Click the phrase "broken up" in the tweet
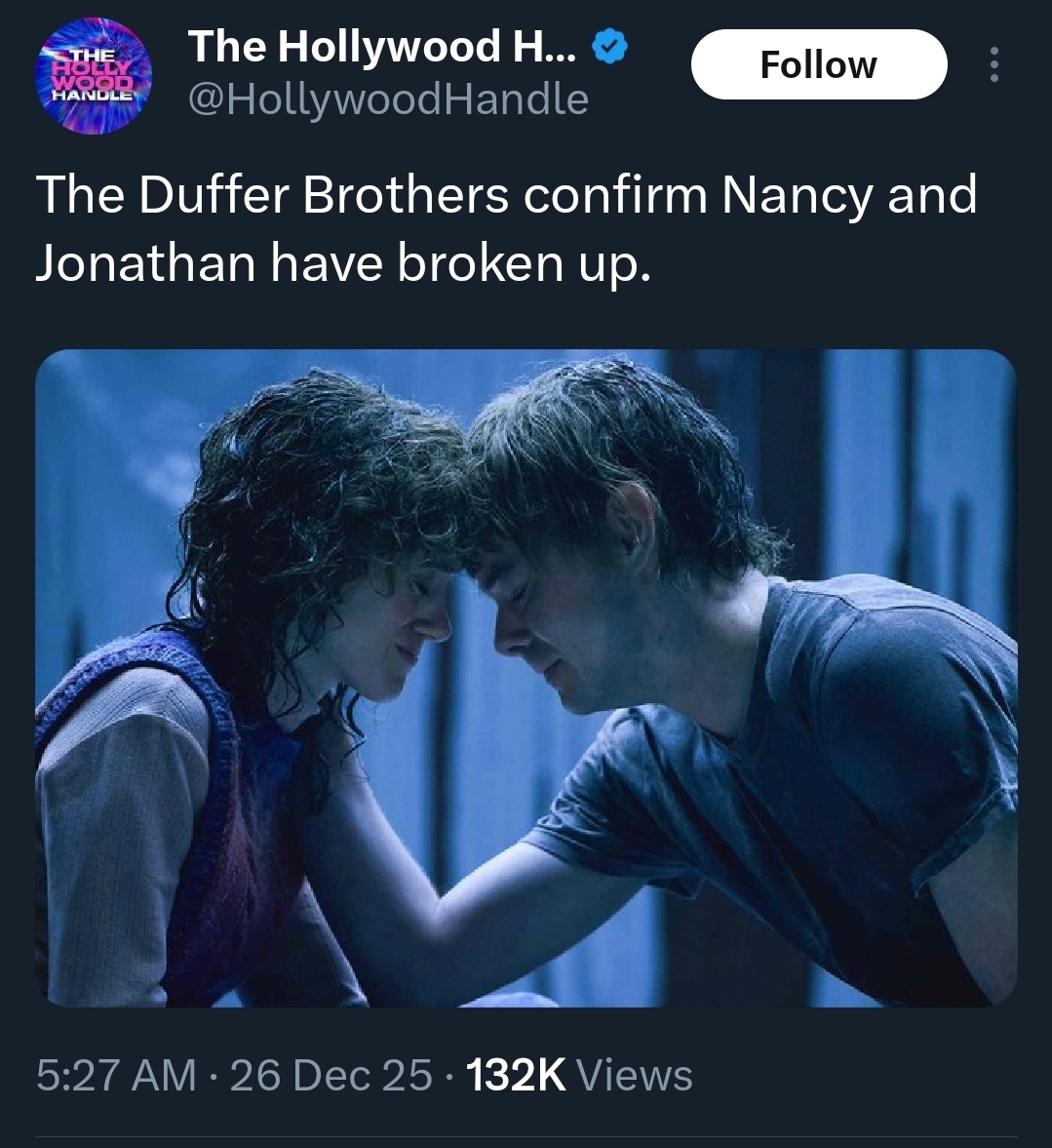Screen dimensions: 1052x1148 coord(524,263)
